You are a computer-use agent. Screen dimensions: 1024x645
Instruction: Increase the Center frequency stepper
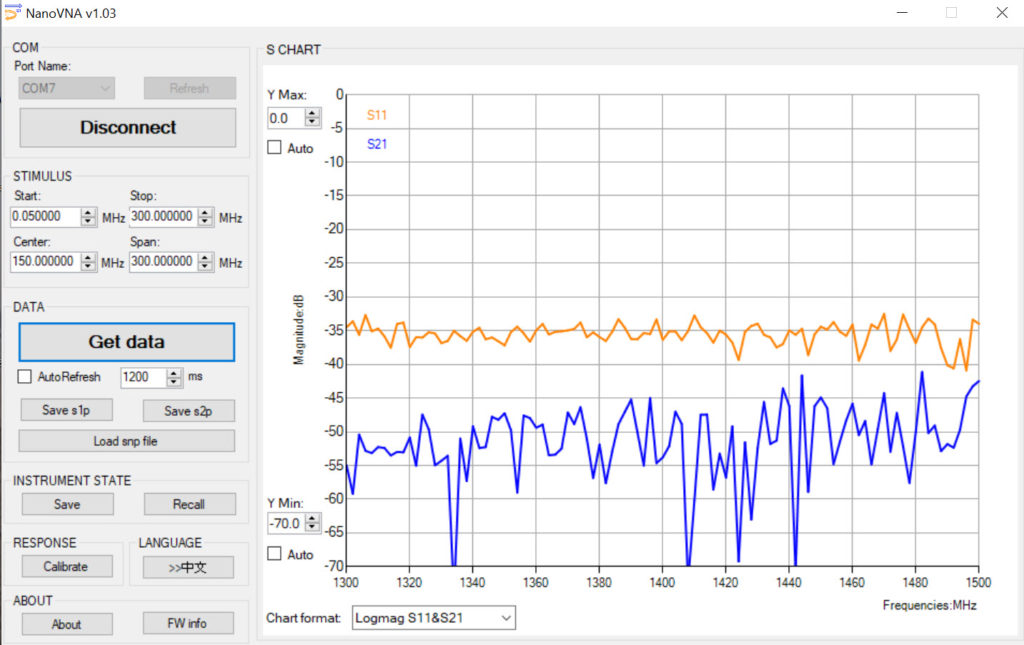(x=89, y=257)
